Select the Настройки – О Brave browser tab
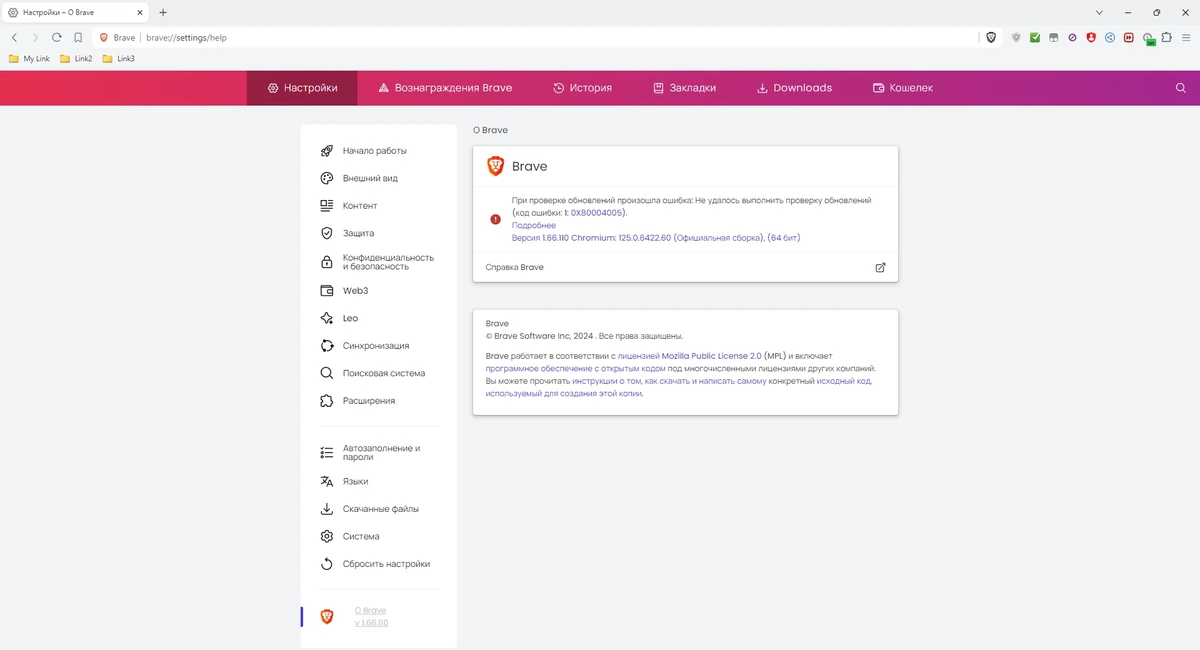 click(x=75, y=12)
